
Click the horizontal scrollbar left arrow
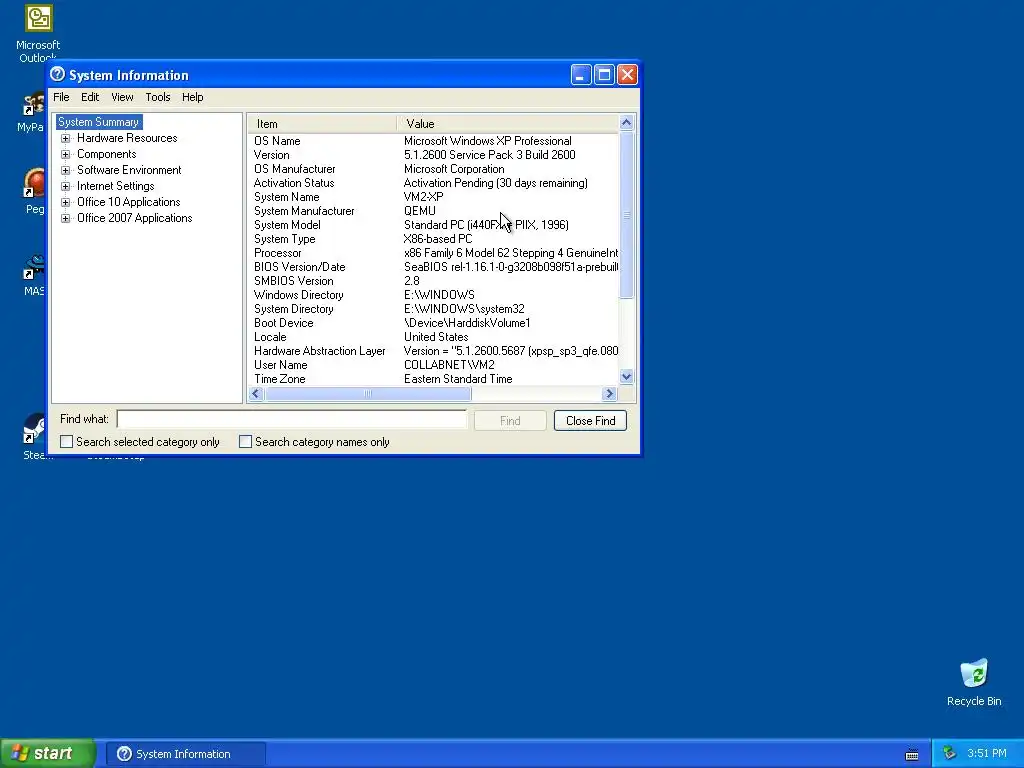(x=256, y=393)
